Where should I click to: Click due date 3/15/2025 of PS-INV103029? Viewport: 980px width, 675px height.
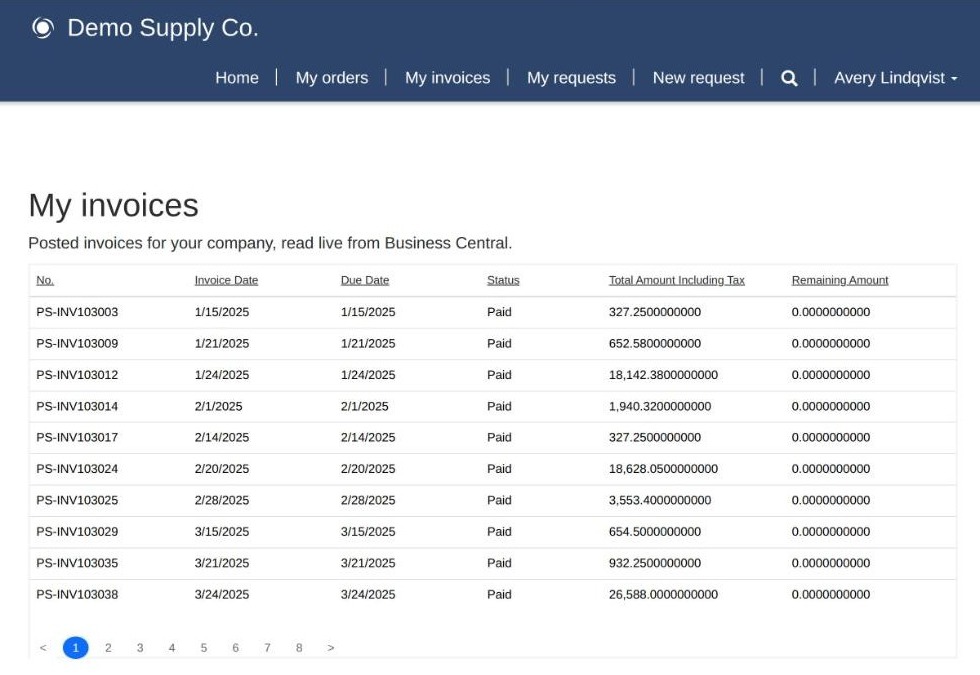click(368, 532)
